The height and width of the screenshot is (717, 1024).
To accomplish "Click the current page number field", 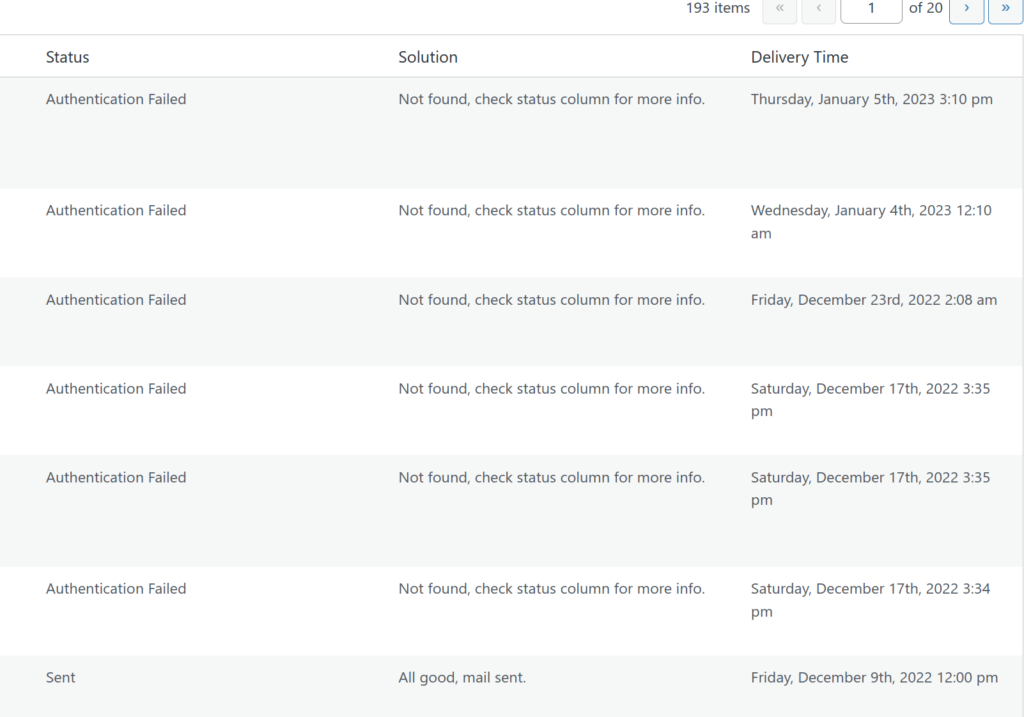I will 871,9.
